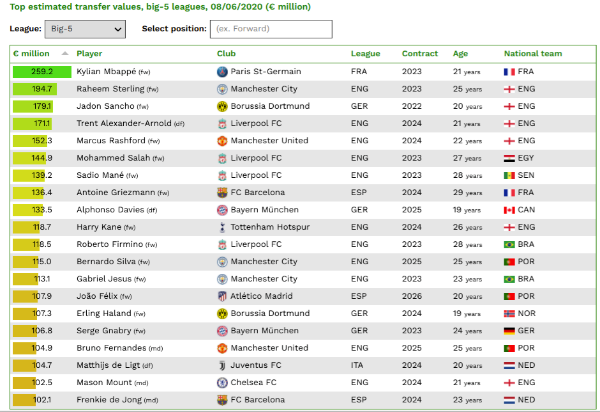Screen dimensions: 600x412
Task: Click the Select position input field
Action: point(271,29)
